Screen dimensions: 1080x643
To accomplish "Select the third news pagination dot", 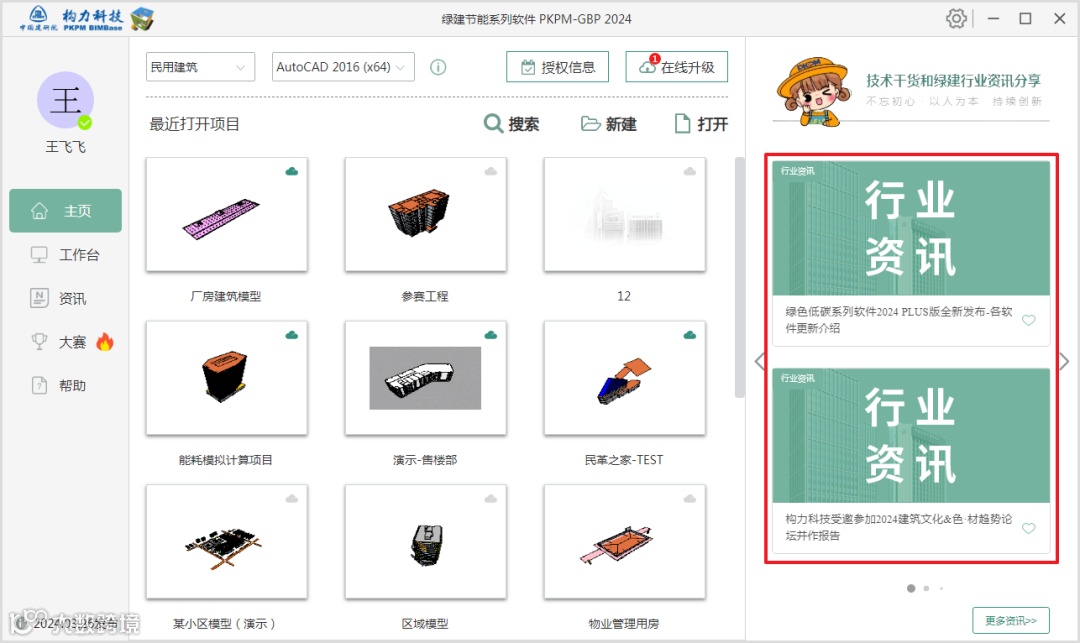I will [x=941, y=588].
